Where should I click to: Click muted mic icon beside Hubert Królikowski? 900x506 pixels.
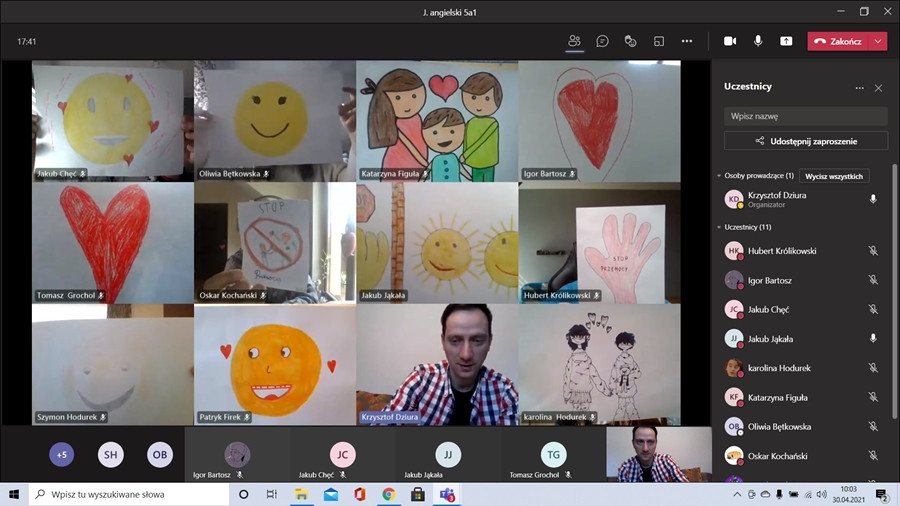[873, 251]
